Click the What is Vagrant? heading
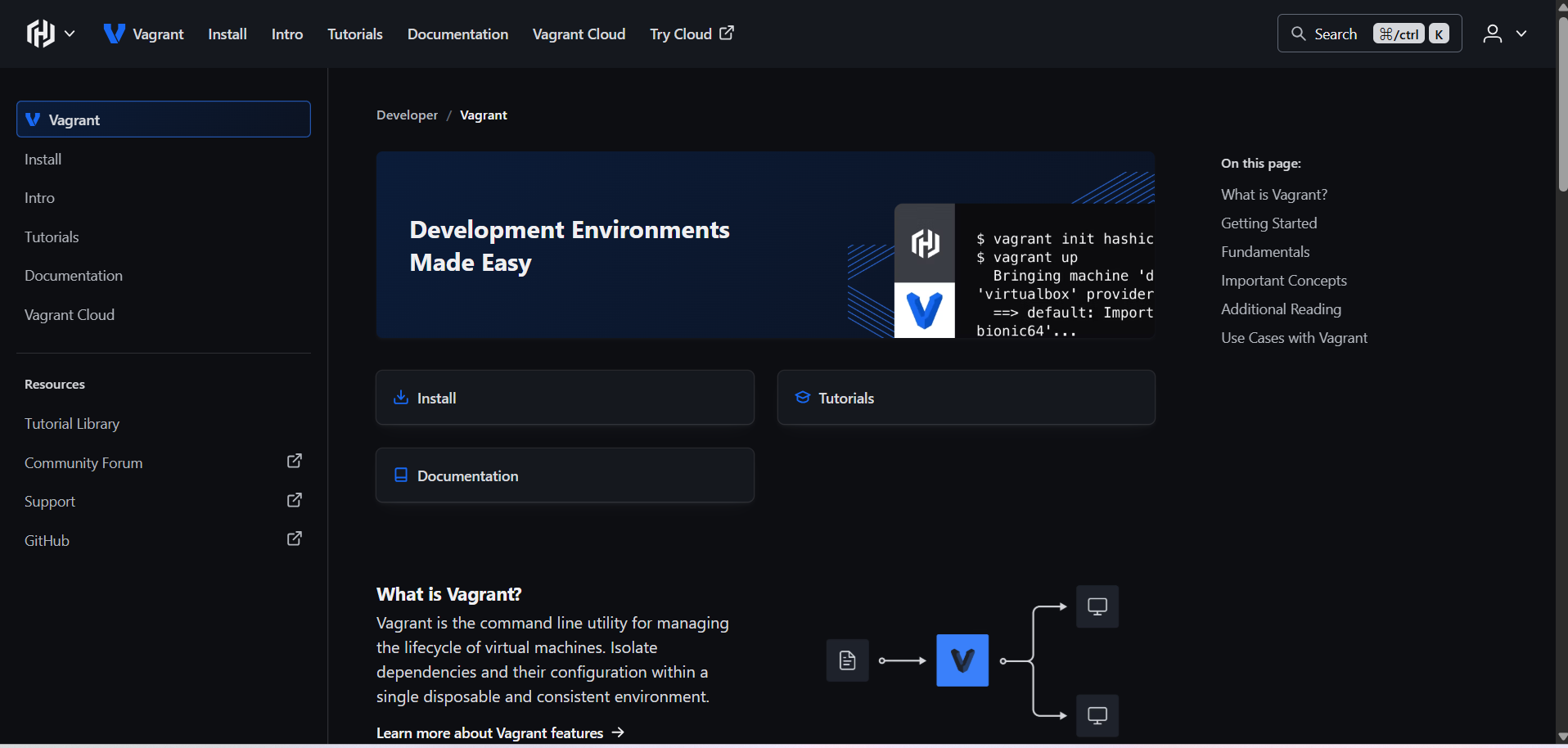This screenshot has height=748, width=1568. click(x=448, y=595)
